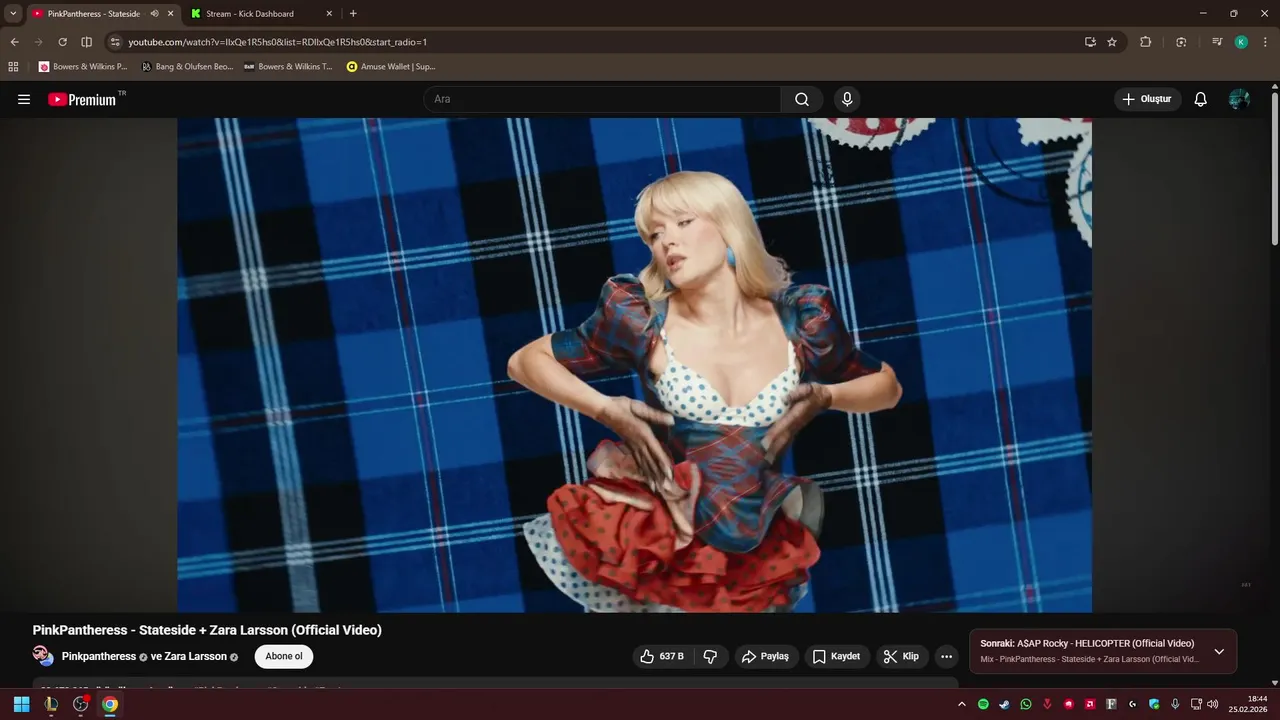This screenshot has height=720, width=1280.
Task: Close the Kick Dashboard tab
Action: tap(329, 14)
